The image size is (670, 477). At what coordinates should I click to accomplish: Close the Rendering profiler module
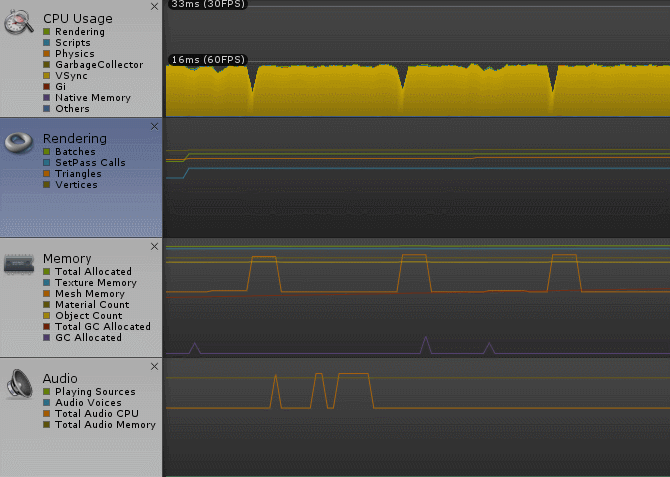pyautogui.click(x=154, y=127)
